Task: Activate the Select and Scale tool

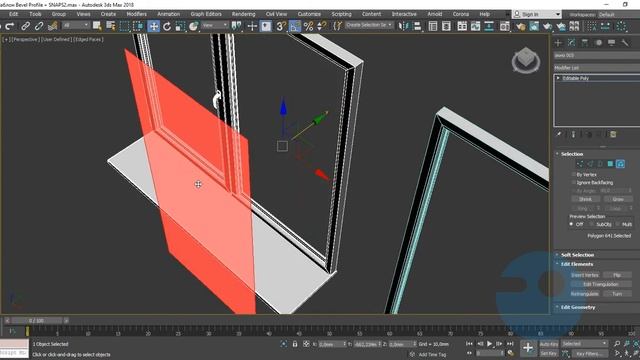Action: click(180, 26)
